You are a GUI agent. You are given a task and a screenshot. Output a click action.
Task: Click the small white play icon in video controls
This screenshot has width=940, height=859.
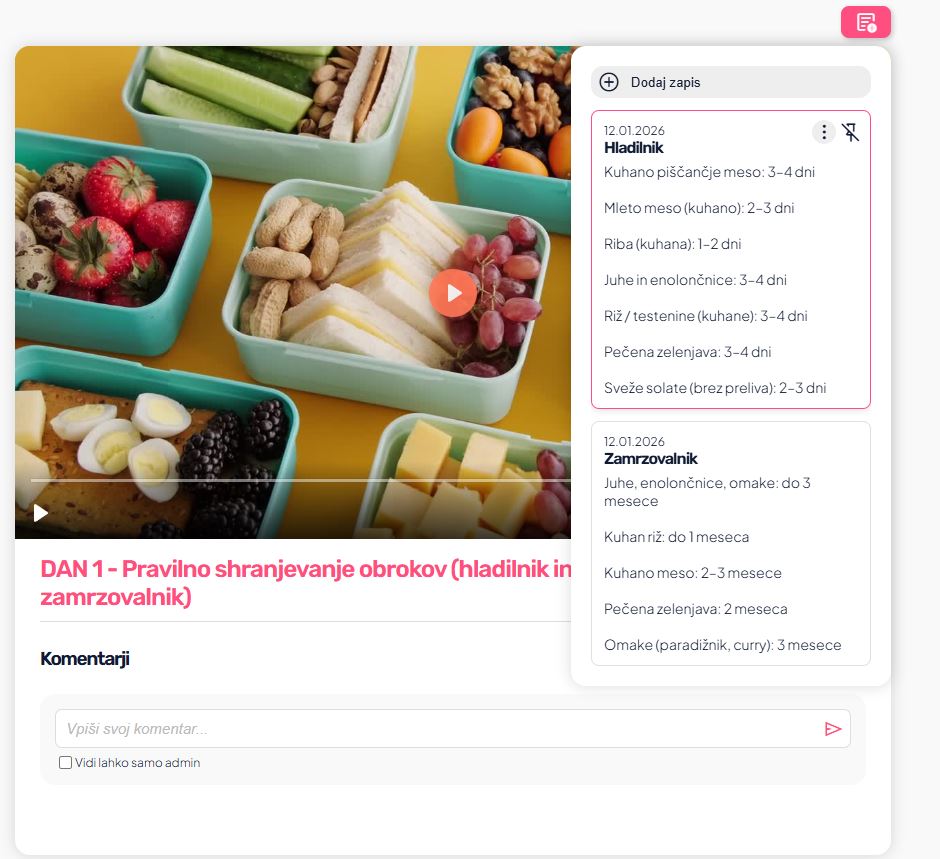[x=40, y=513]
